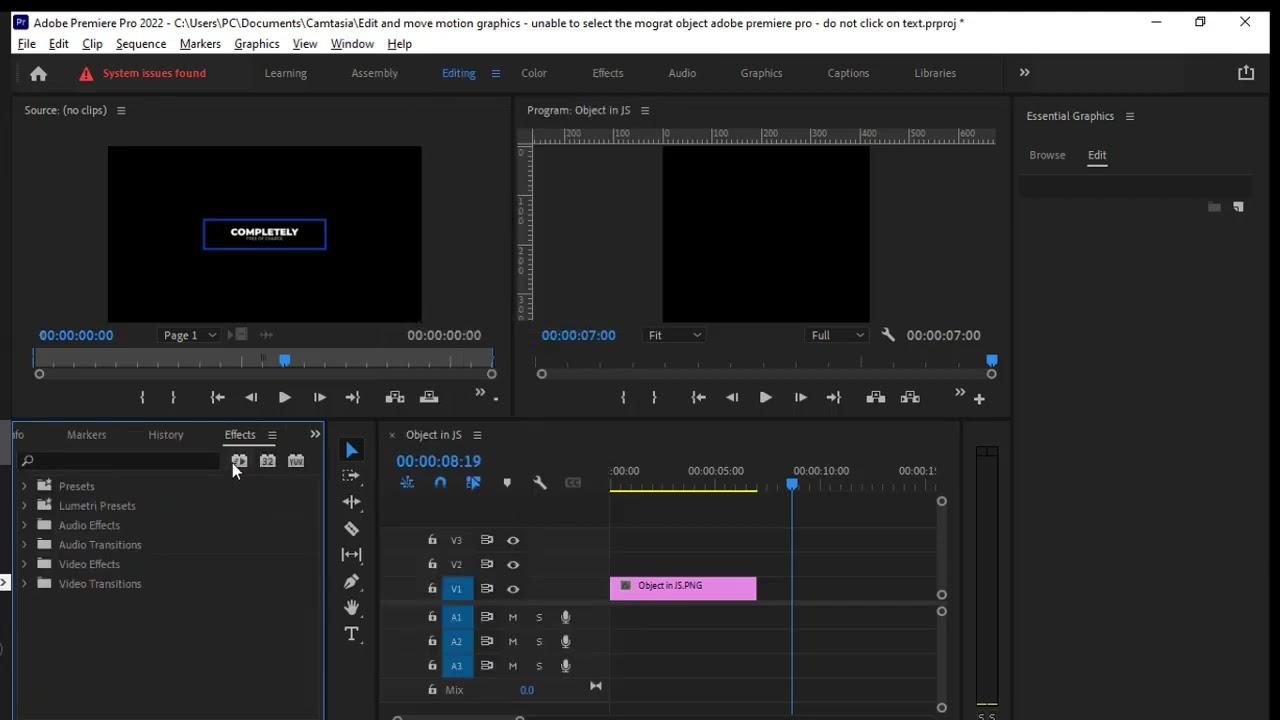Expand the Video Effects folder
1280x720 pixels.
point(24,564)
